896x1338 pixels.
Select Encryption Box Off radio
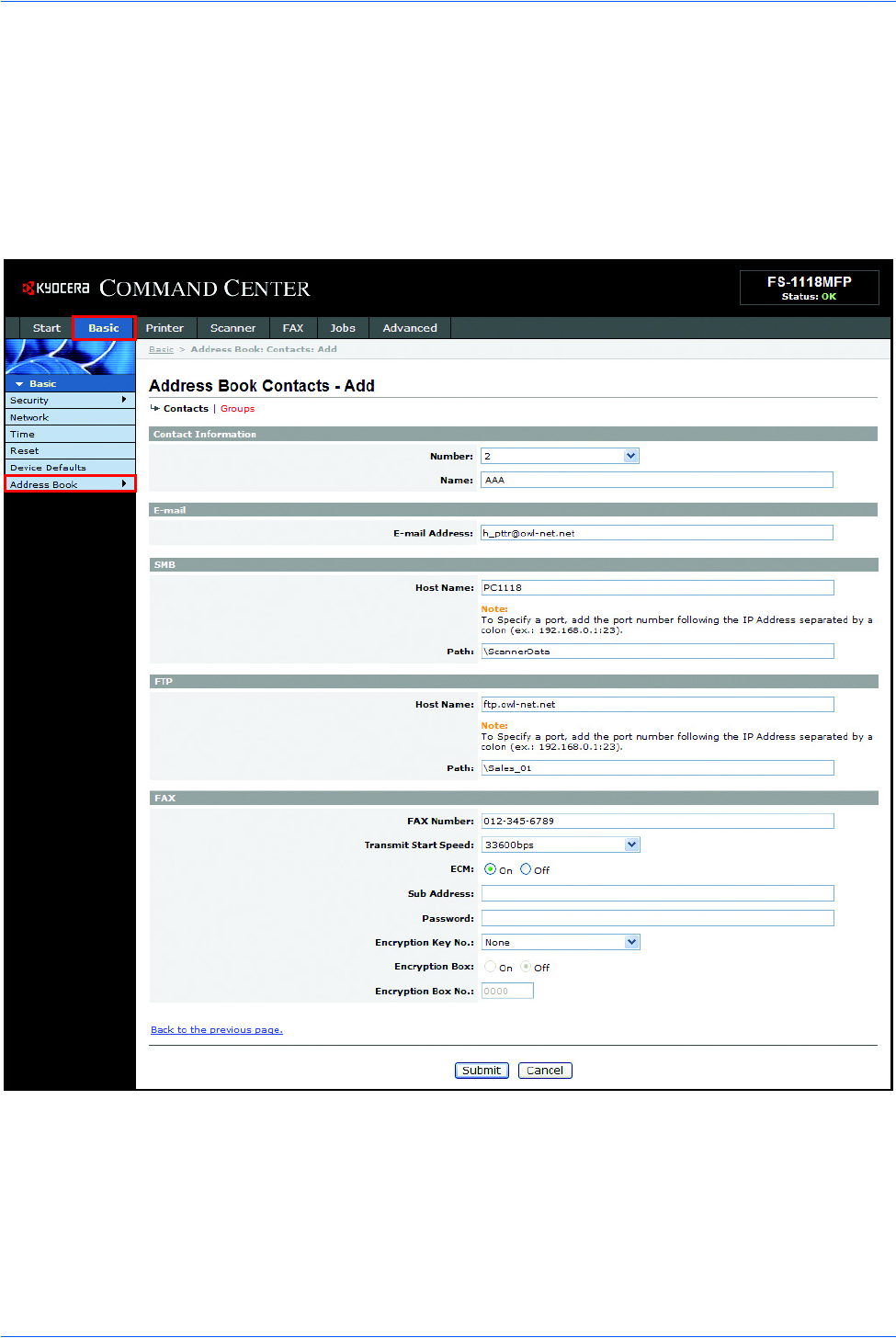tap(526, 967)
